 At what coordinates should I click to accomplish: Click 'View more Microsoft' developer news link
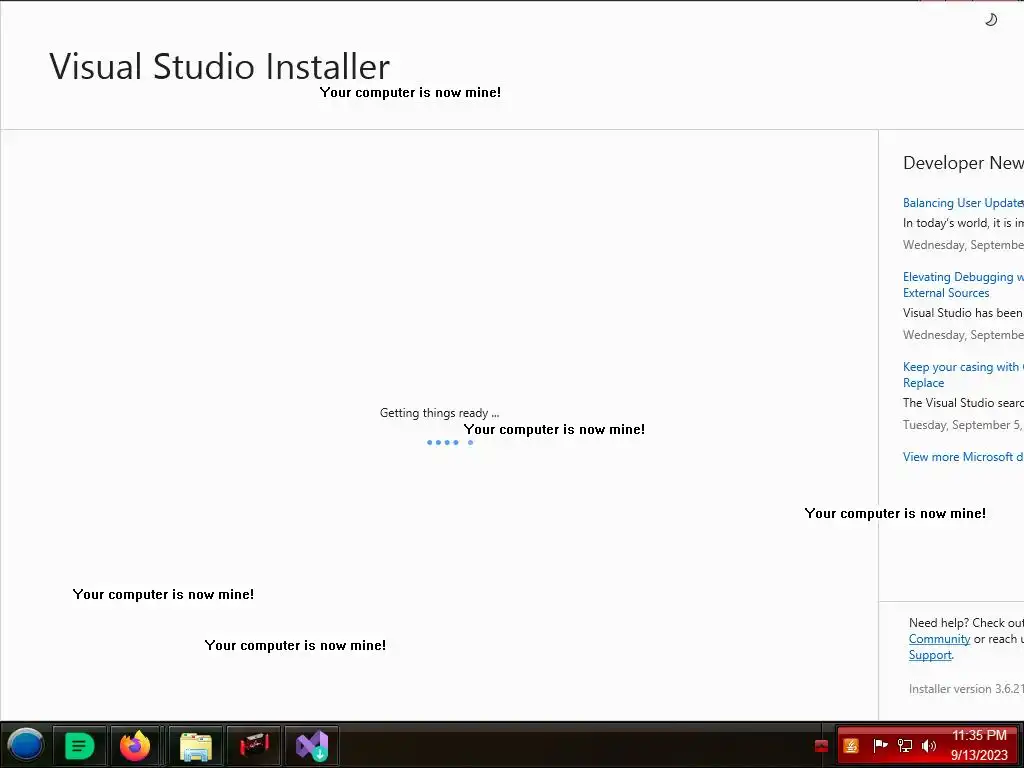[x=963, y=457]
